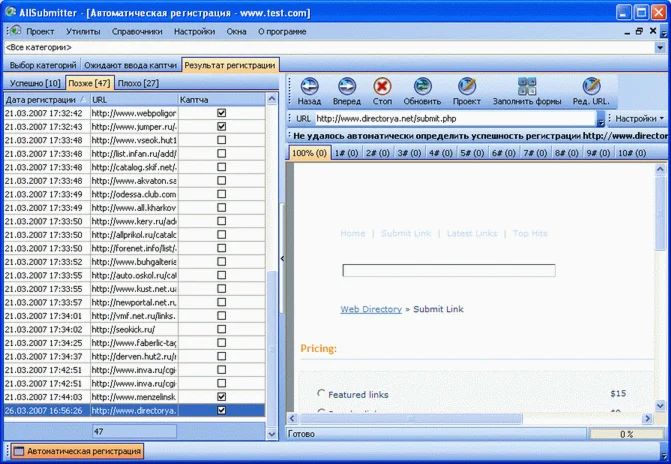Open Утилиты menu

[83, 32]
